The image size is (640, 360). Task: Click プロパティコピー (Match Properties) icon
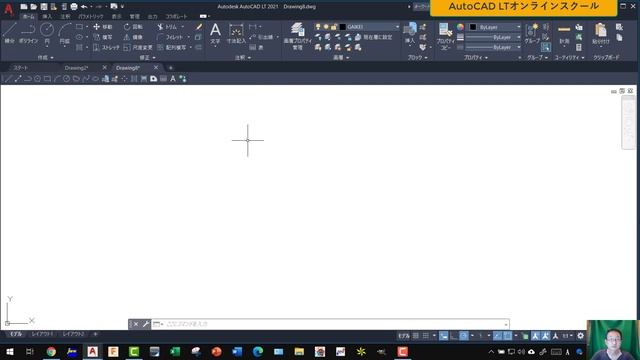pyautogui.click(x=445, y=36)
